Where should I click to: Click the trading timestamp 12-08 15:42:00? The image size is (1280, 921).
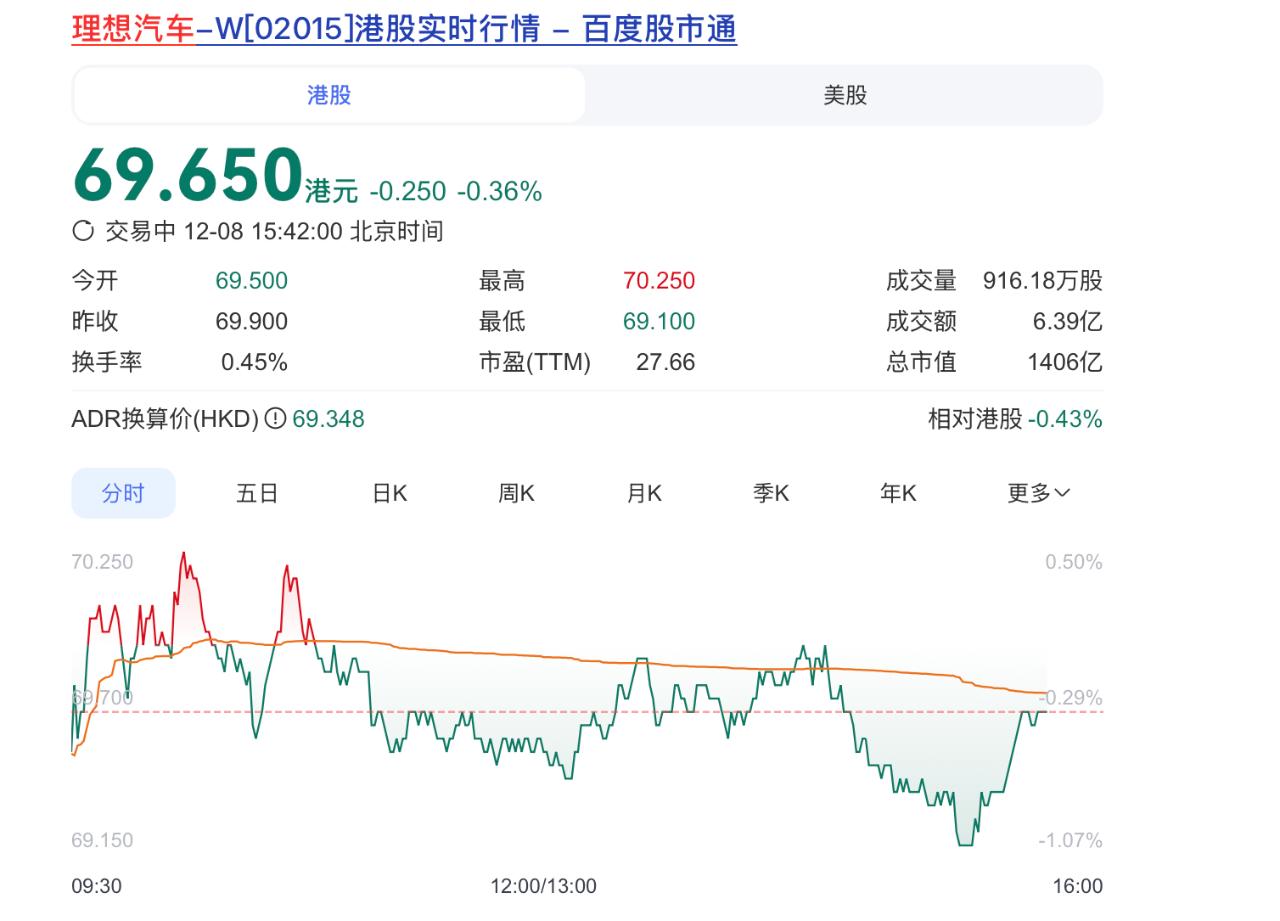(x=263, y=232)
